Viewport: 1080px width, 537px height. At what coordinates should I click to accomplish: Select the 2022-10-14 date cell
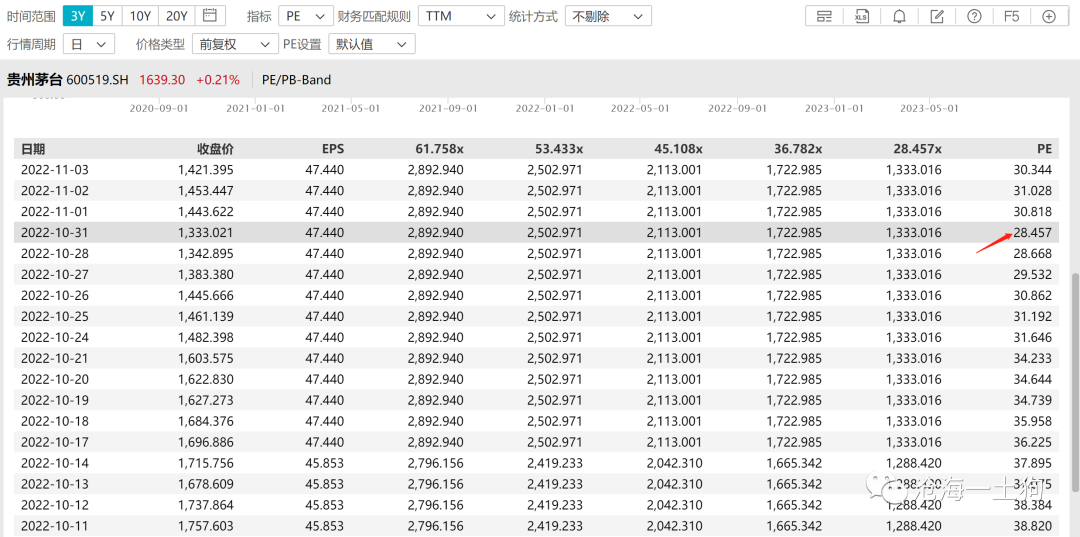coord(55,463)
